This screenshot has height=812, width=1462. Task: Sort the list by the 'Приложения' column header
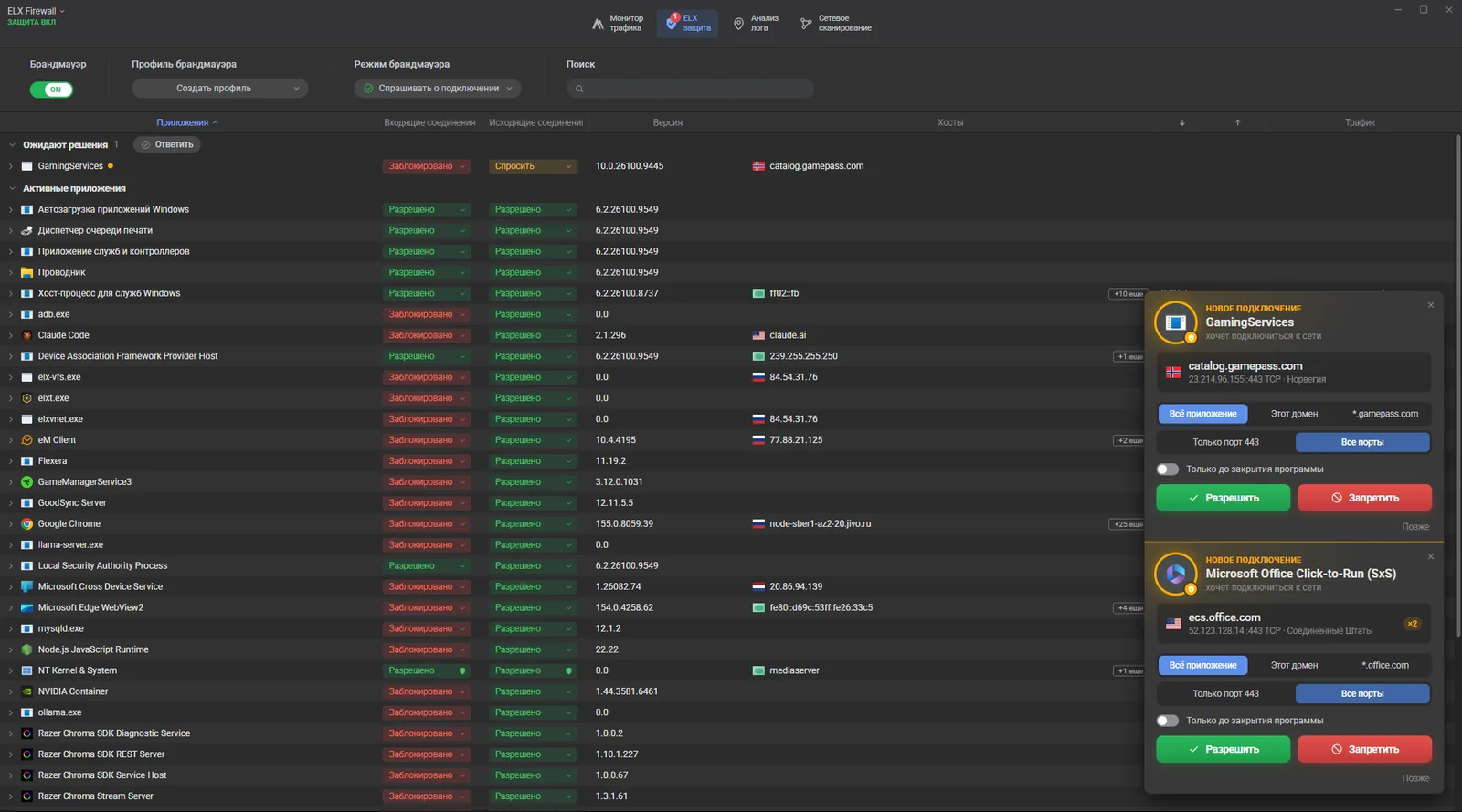[x=186, y=122]
